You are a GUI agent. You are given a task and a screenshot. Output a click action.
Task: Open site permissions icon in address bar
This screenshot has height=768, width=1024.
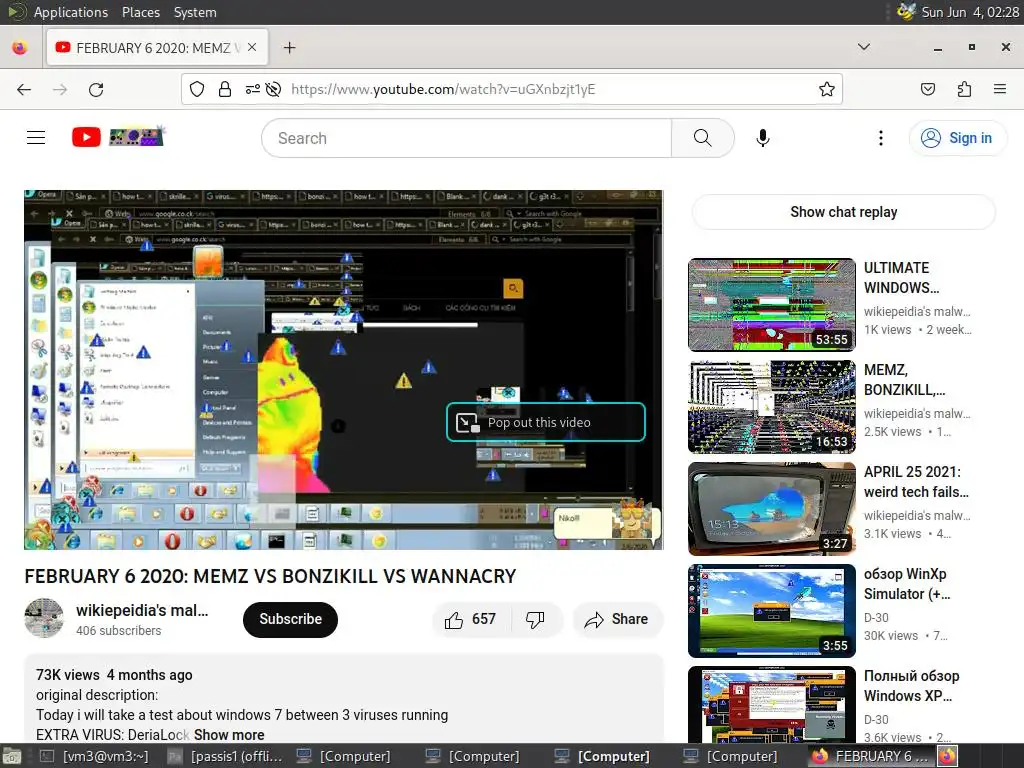pos(252,89)
